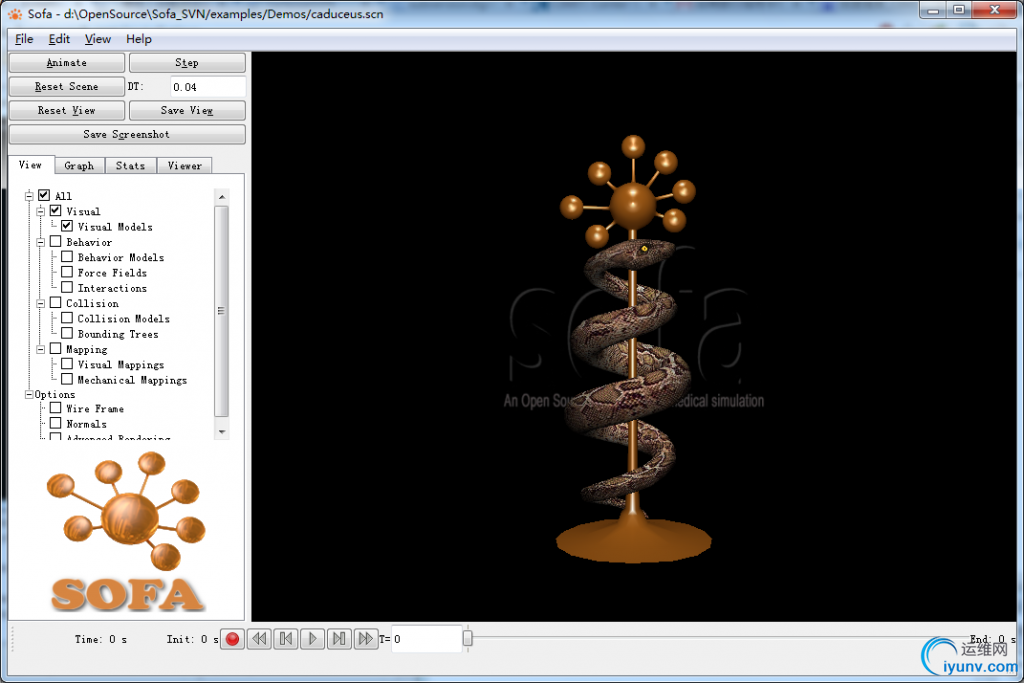1024x683 pixels.
Task: Click the caduceus snake in 3D viewport
Action: pos(630,375)
